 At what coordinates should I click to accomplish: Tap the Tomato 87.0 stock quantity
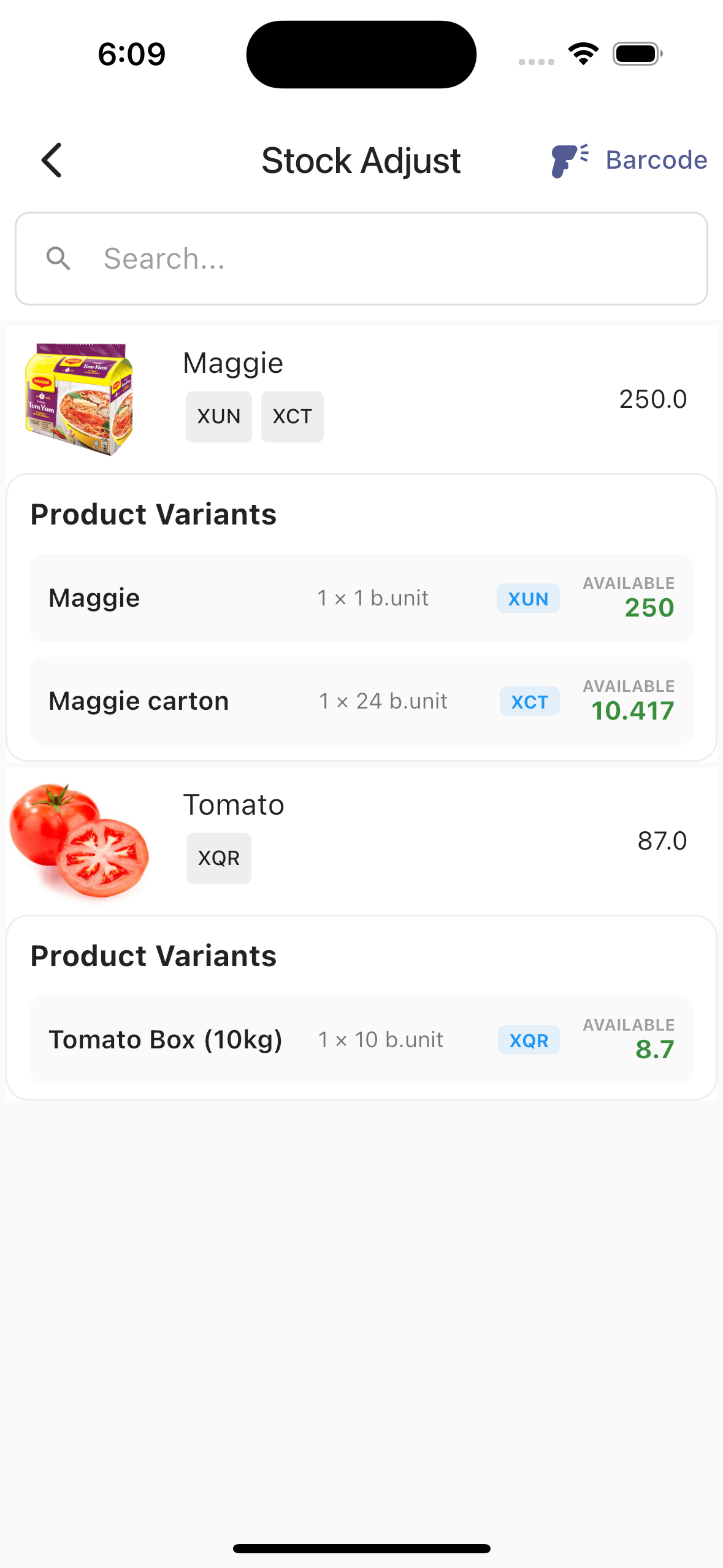tap(662, 841)
